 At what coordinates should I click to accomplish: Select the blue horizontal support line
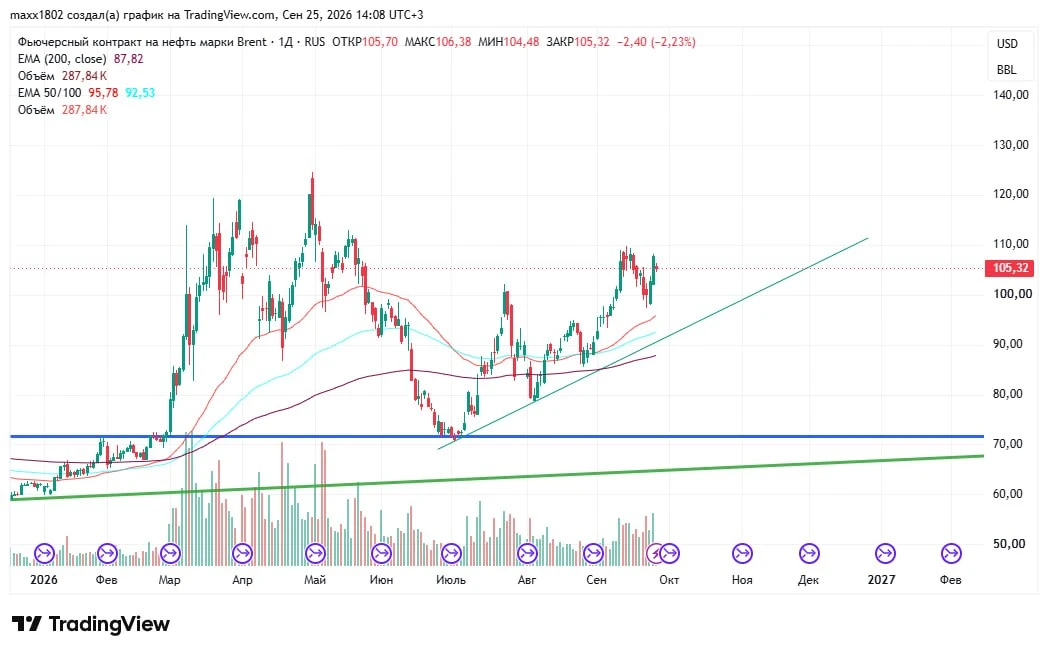pyautogui.click(x=497, y=436)
